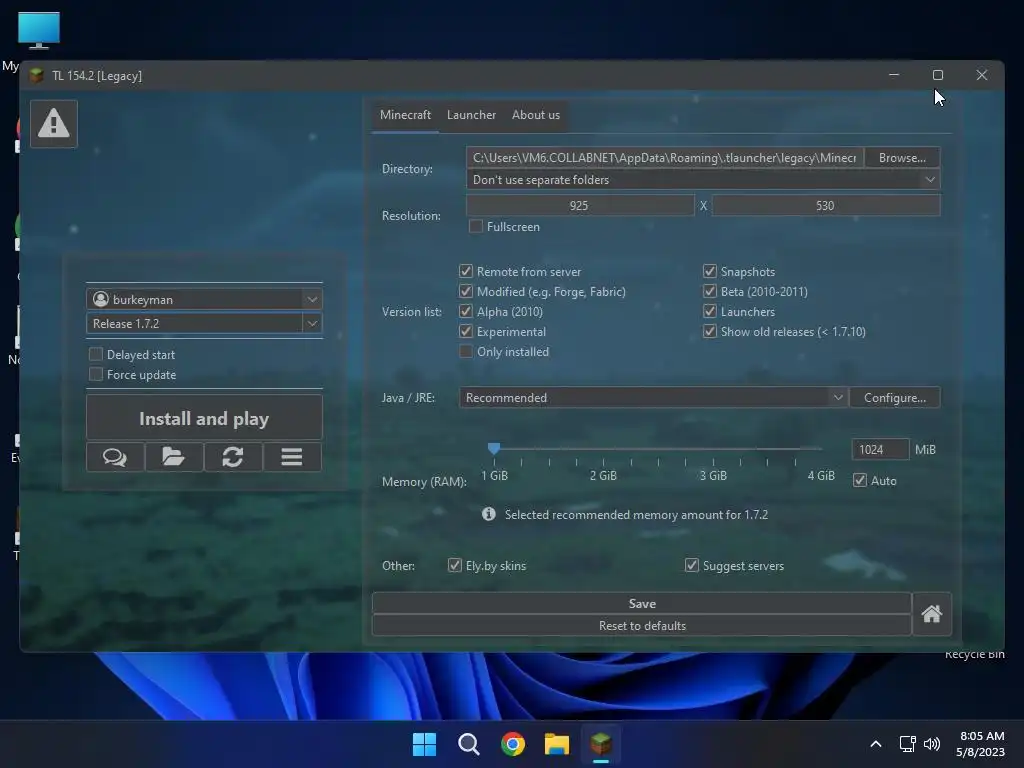
Task: Uncheck Suggest servers checkbox
Action: (692, 566)
